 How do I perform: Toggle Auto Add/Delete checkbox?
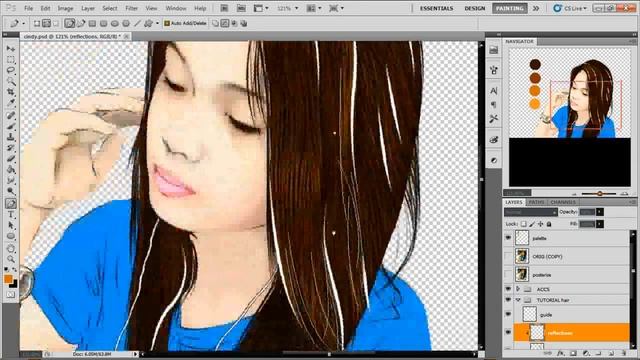(167, 23)
